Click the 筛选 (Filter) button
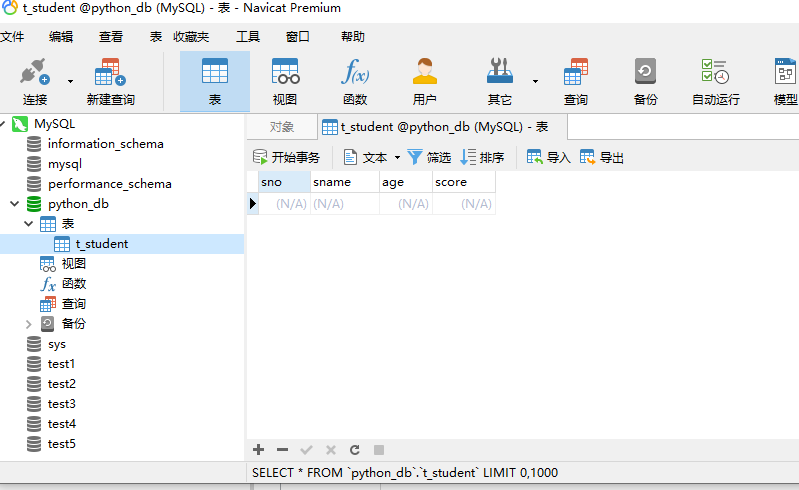Viewport: 799px width, 490px height. pos(429,157)
